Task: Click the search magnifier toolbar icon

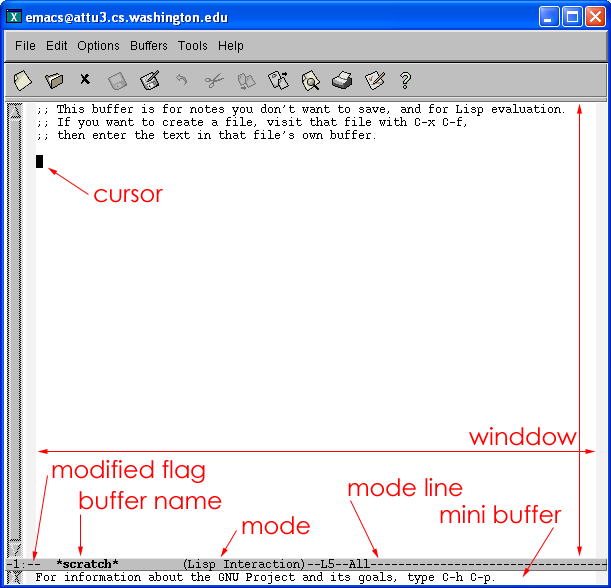Action: coord(311,81)
